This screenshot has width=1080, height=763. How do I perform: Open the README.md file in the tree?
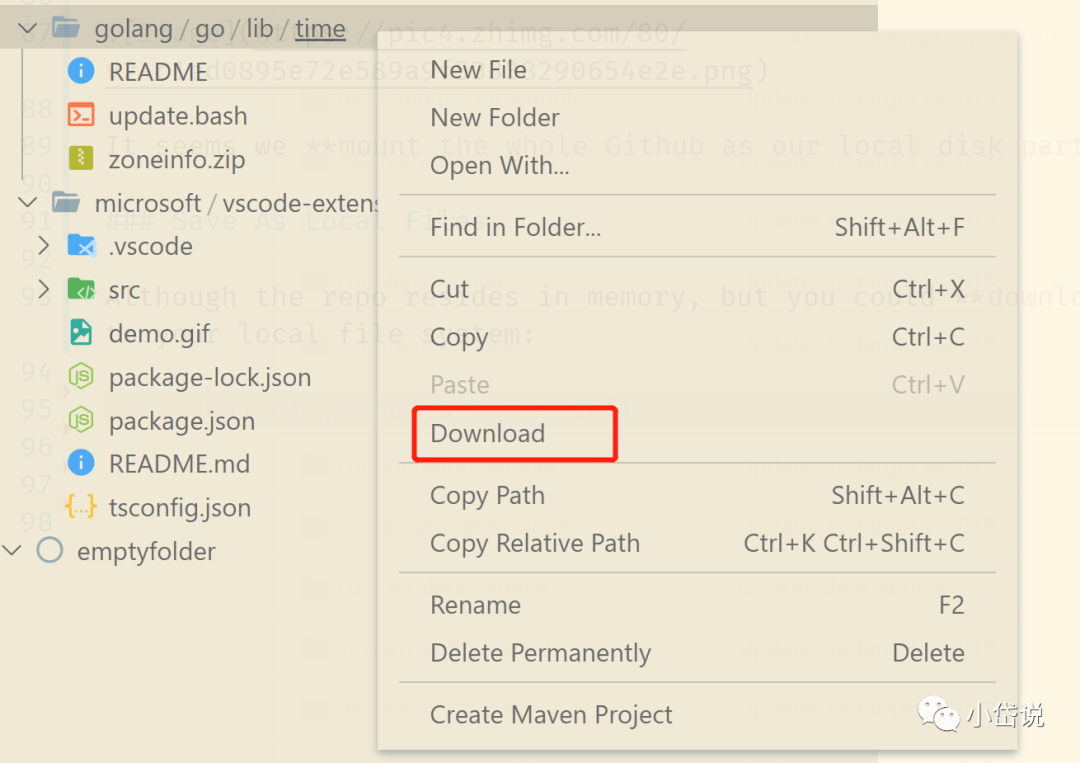(179, 463)
